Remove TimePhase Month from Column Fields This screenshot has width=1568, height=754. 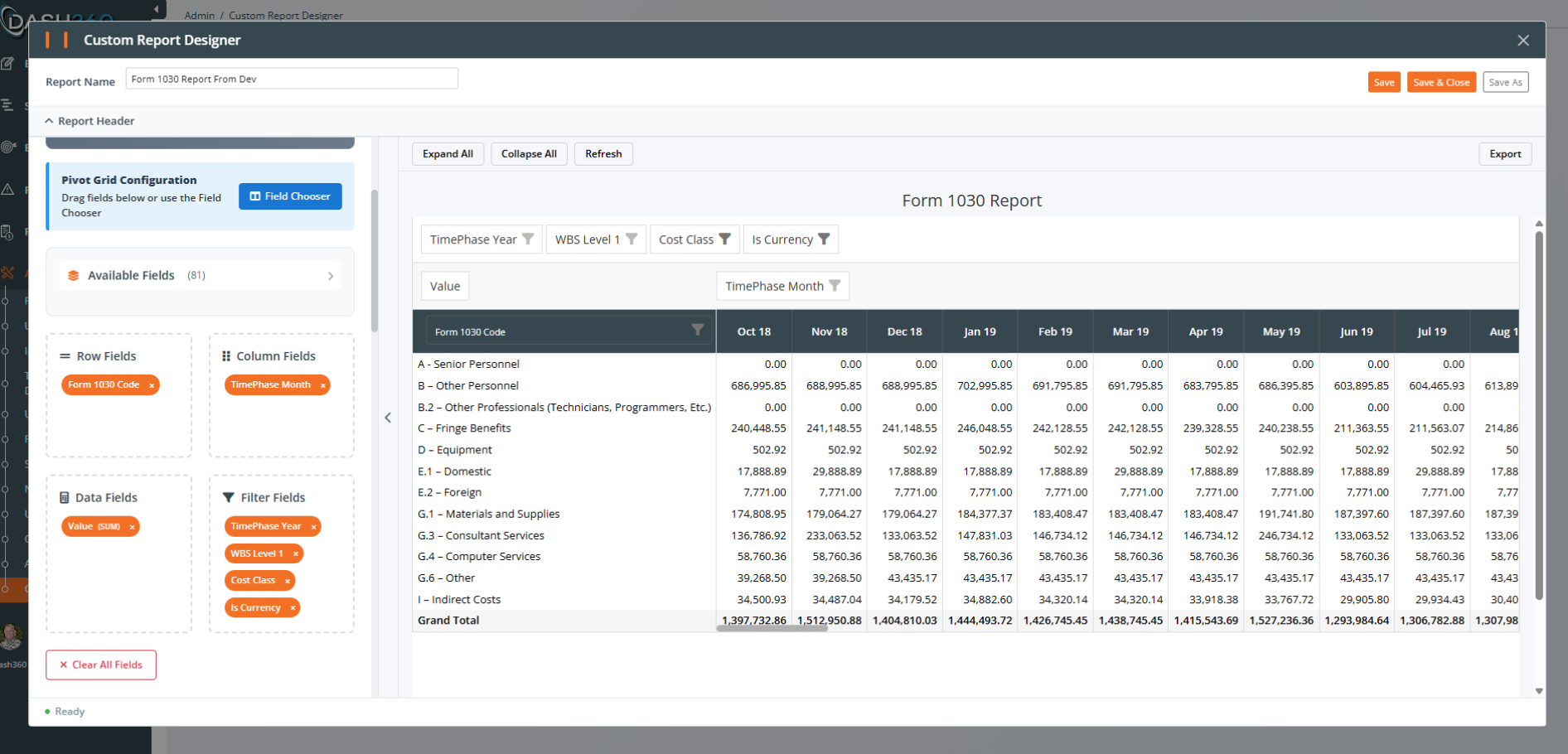[322, 385]
